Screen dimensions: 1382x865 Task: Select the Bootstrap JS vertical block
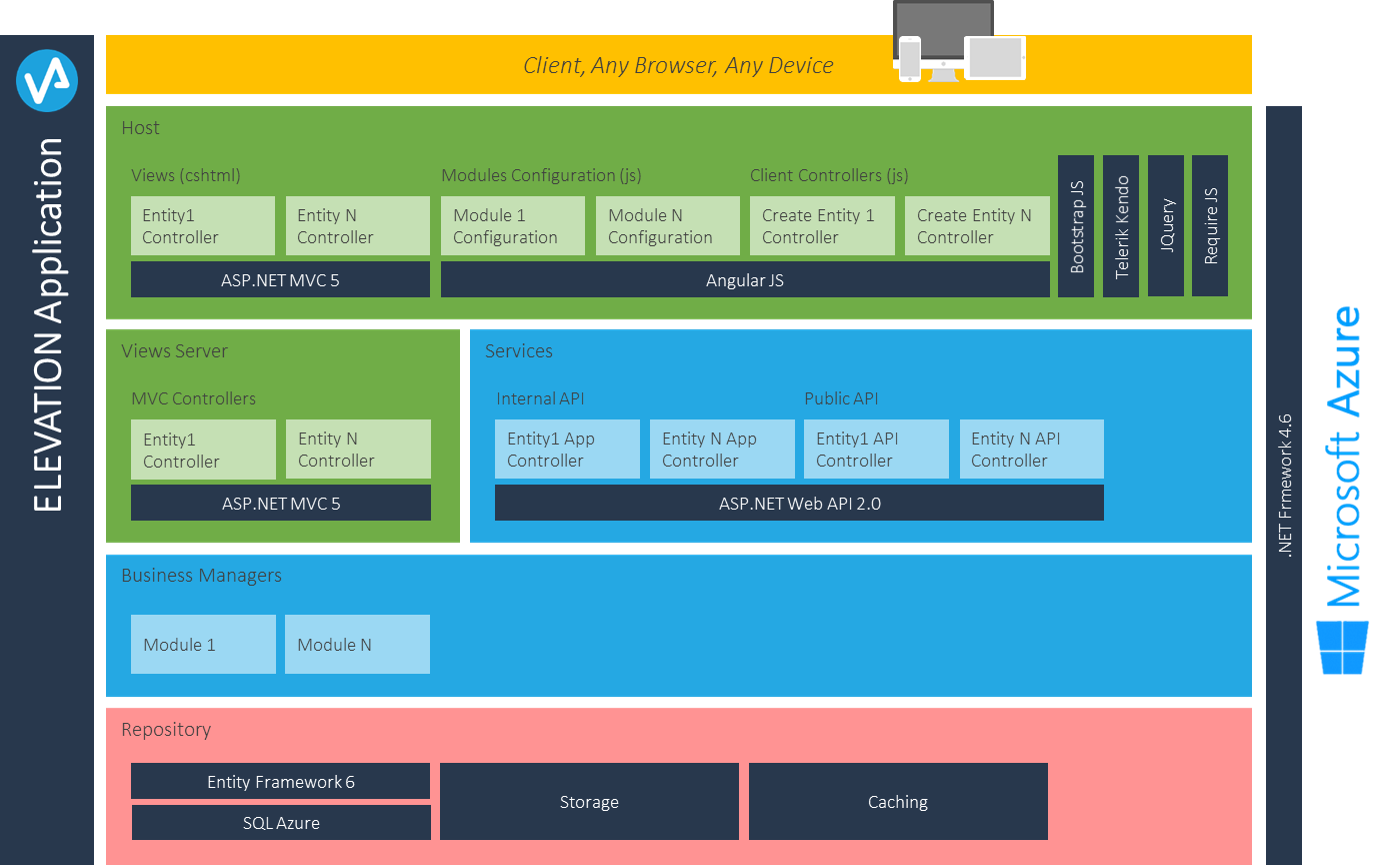click(x=1076, y=226)
